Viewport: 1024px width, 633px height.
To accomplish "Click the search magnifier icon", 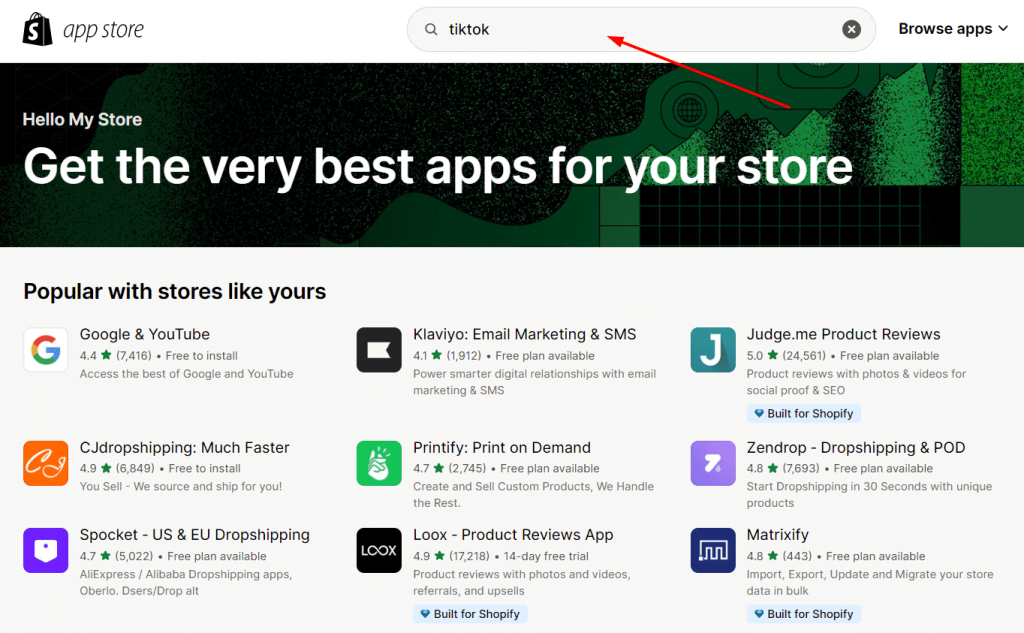I will tap(431, 29).
